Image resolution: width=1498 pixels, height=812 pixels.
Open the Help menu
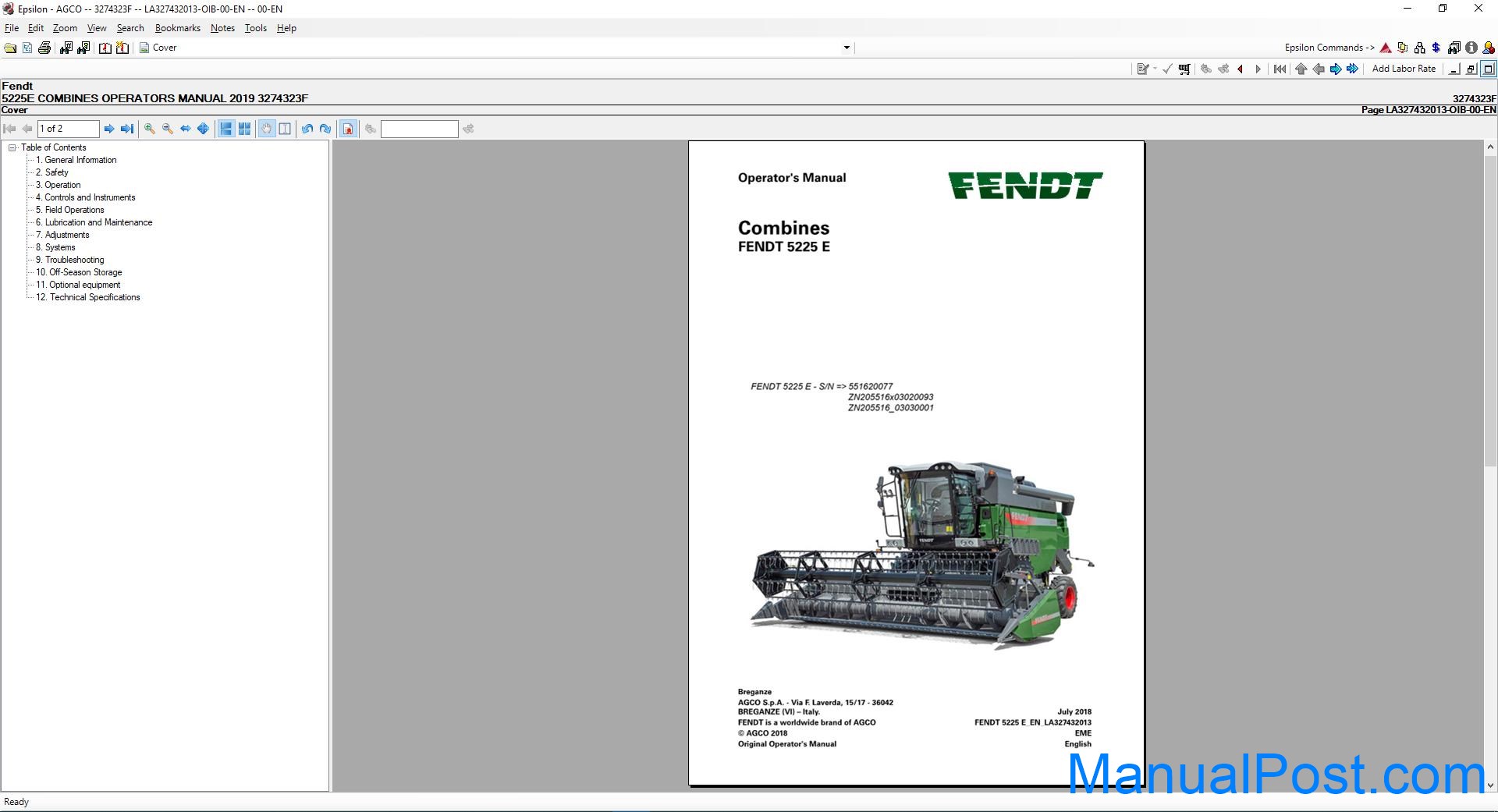point(286,28)
